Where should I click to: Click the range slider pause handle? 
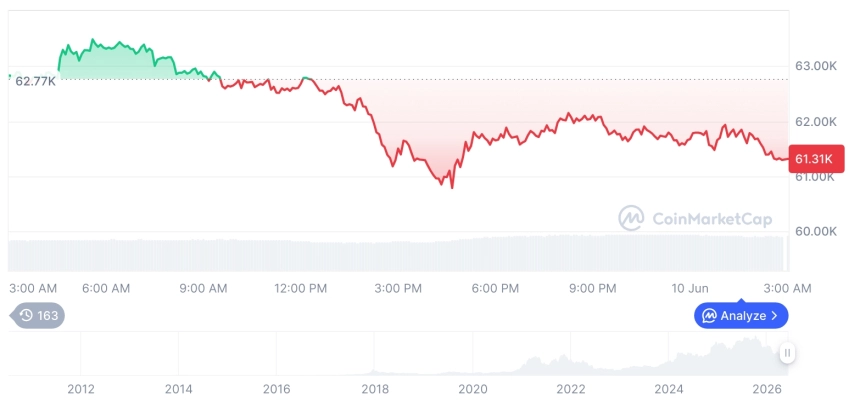pyautogui.click(x=787, y=353)
